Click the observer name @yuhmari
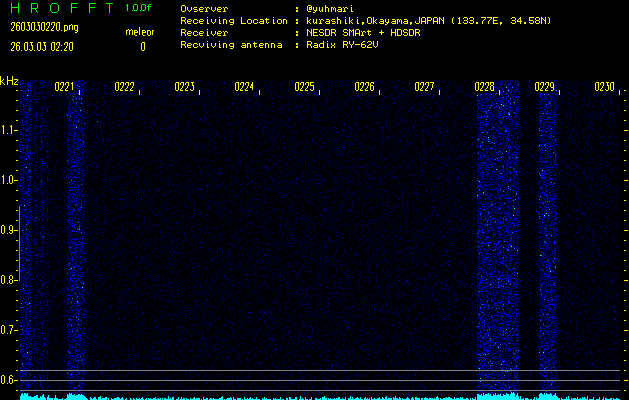Image resolution: width=629 pixels, height=400 pixels. coord(330,9)
